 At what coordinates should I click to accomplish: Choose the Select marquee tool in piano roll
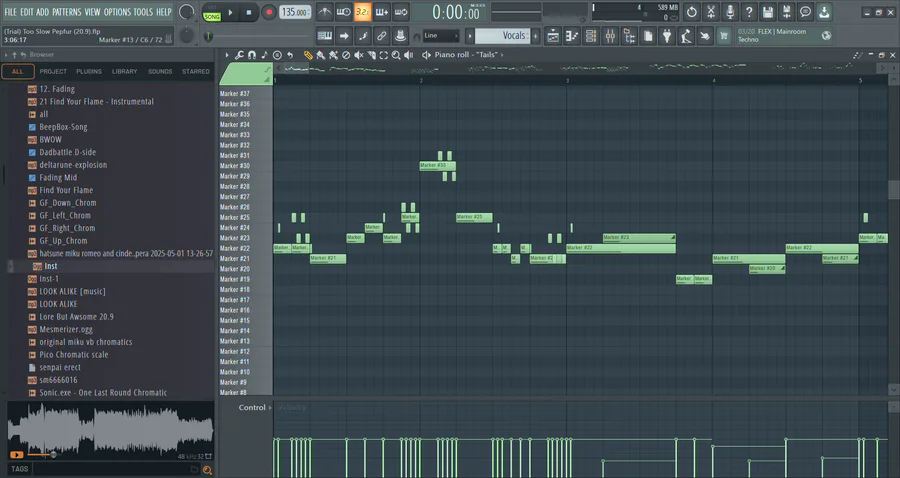[383, 55]
